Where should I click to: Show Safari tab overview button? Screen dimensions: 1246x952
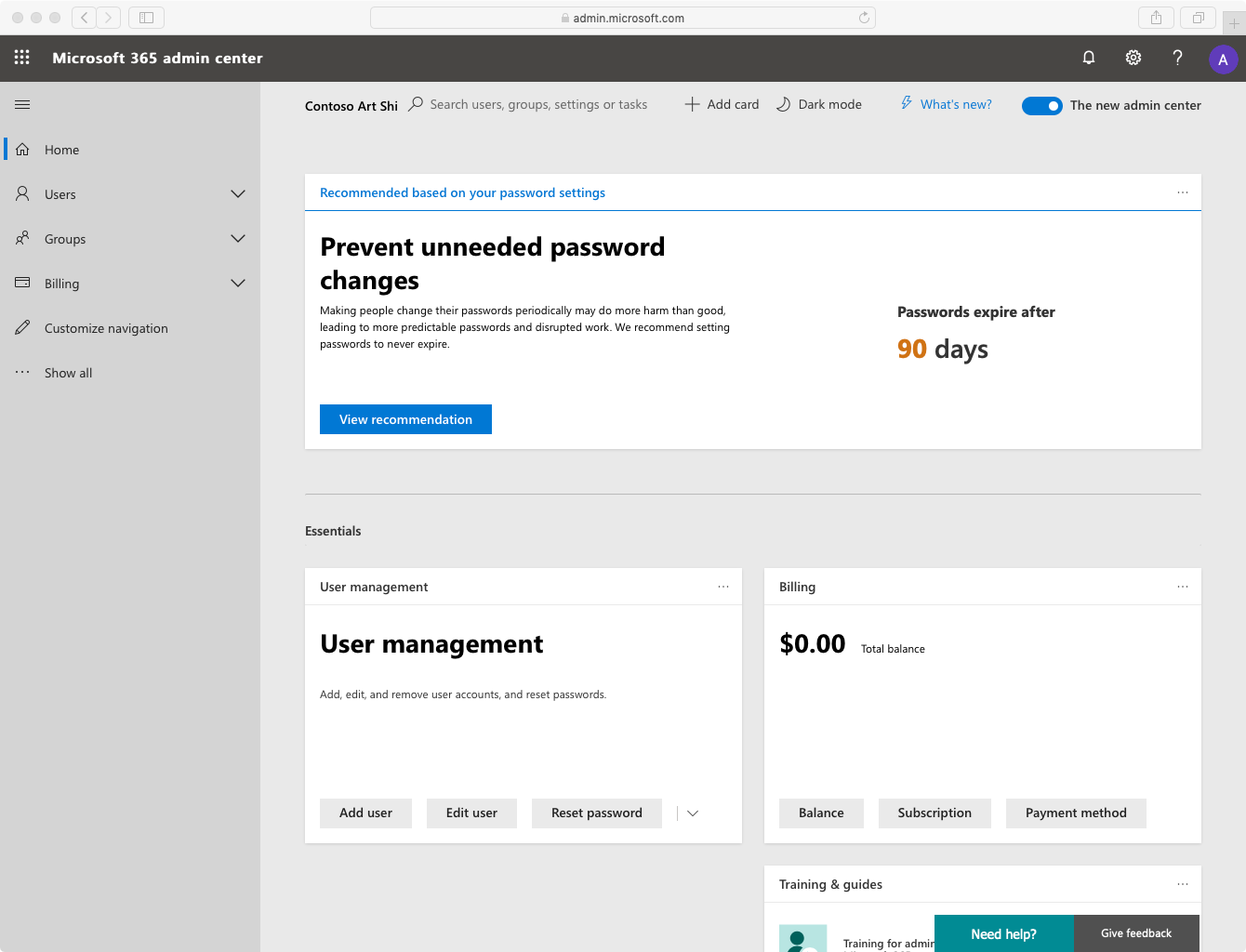click(1199, 18)
